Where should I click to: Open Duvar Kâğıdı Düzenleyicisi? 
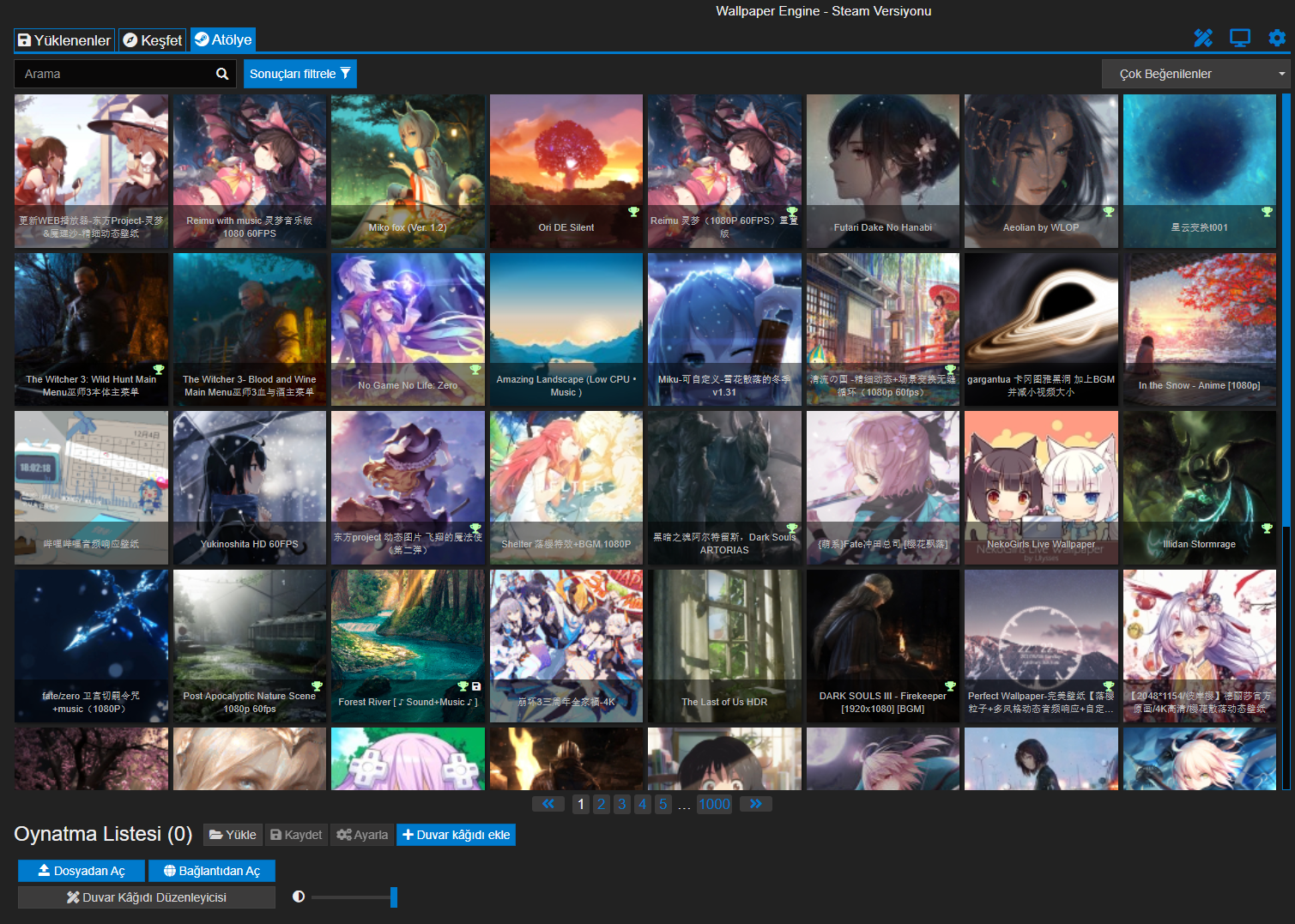coord(147,897)
